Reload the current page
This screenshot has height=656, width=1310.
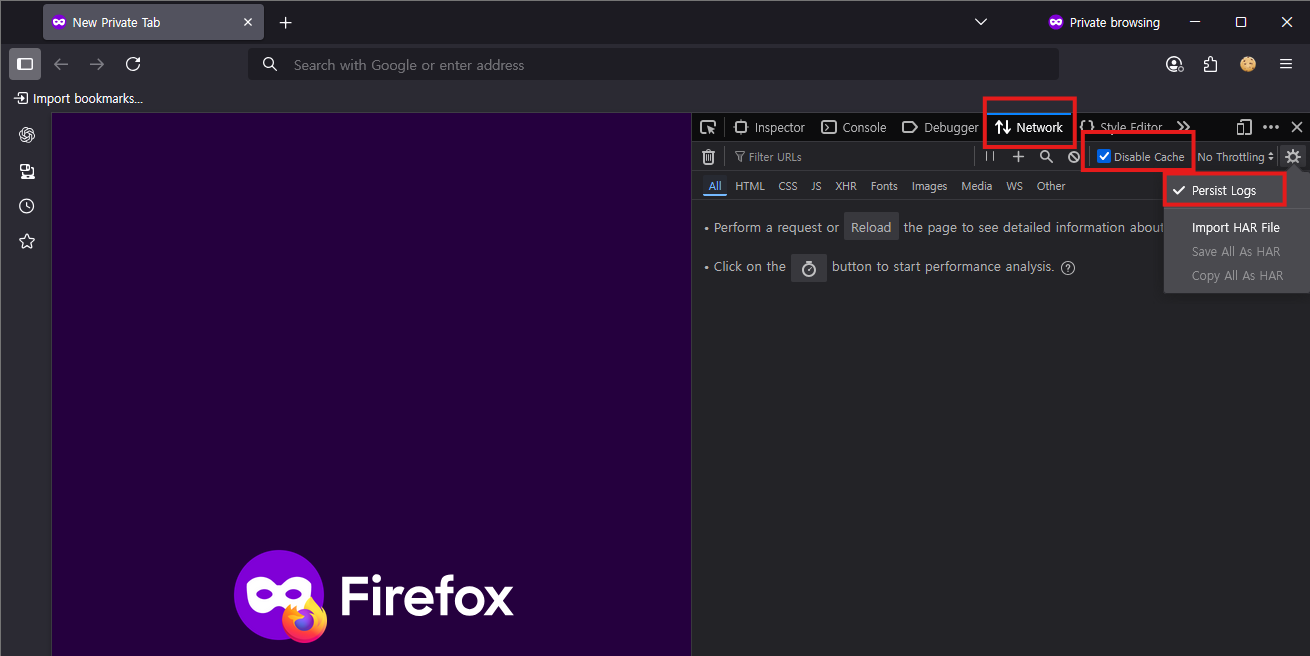[x=133, y=64]
